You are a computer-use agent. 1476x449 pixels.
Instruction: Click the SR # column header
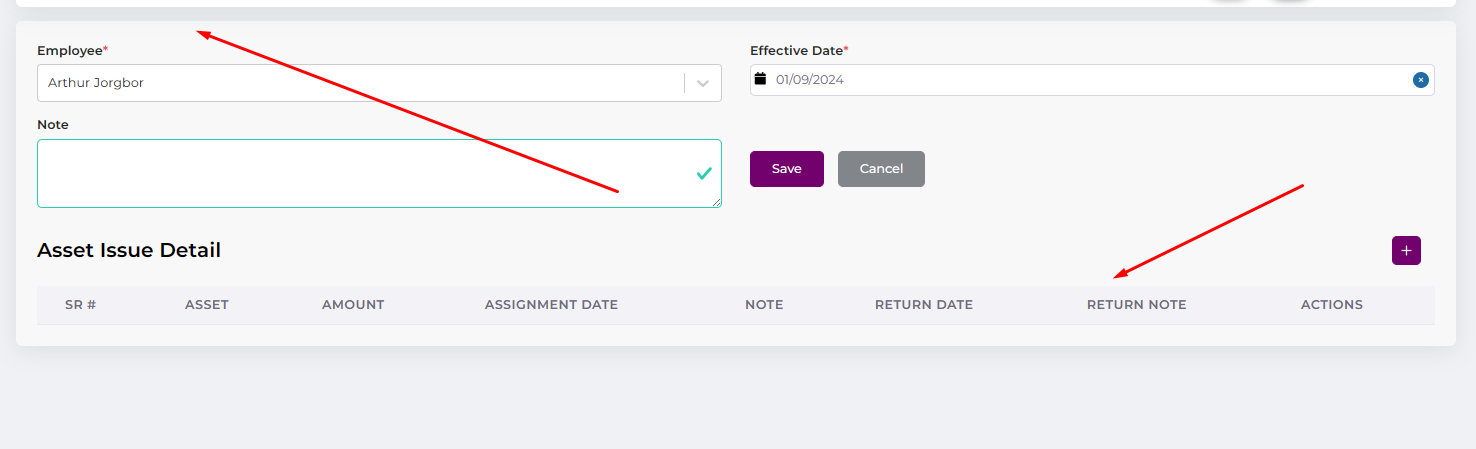(x=80, y=305)
